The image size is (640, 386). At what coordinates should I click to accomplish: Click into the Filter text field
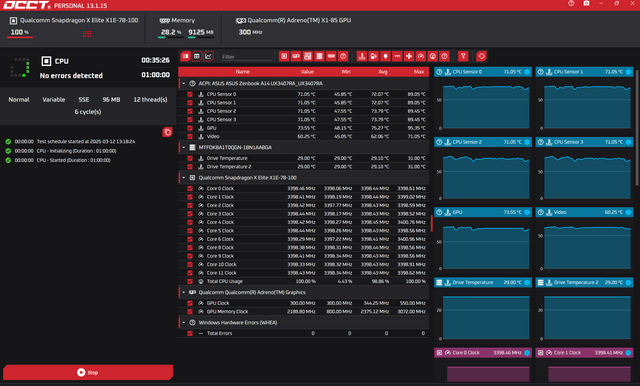tap(246, 57)
